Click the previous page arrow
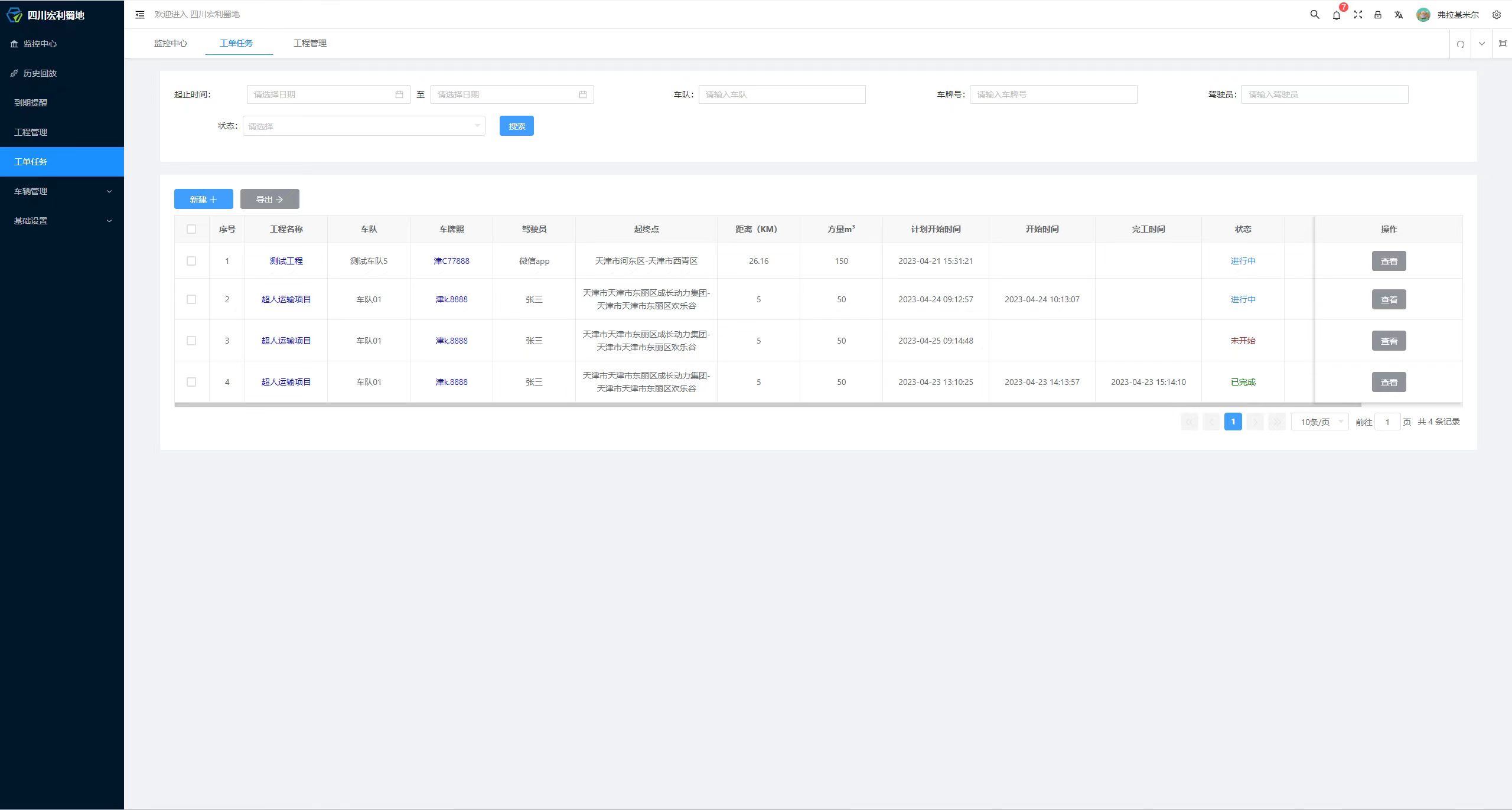This screenshot has height=810, width=1512. pyautogui.click(x=1211, y=422)
